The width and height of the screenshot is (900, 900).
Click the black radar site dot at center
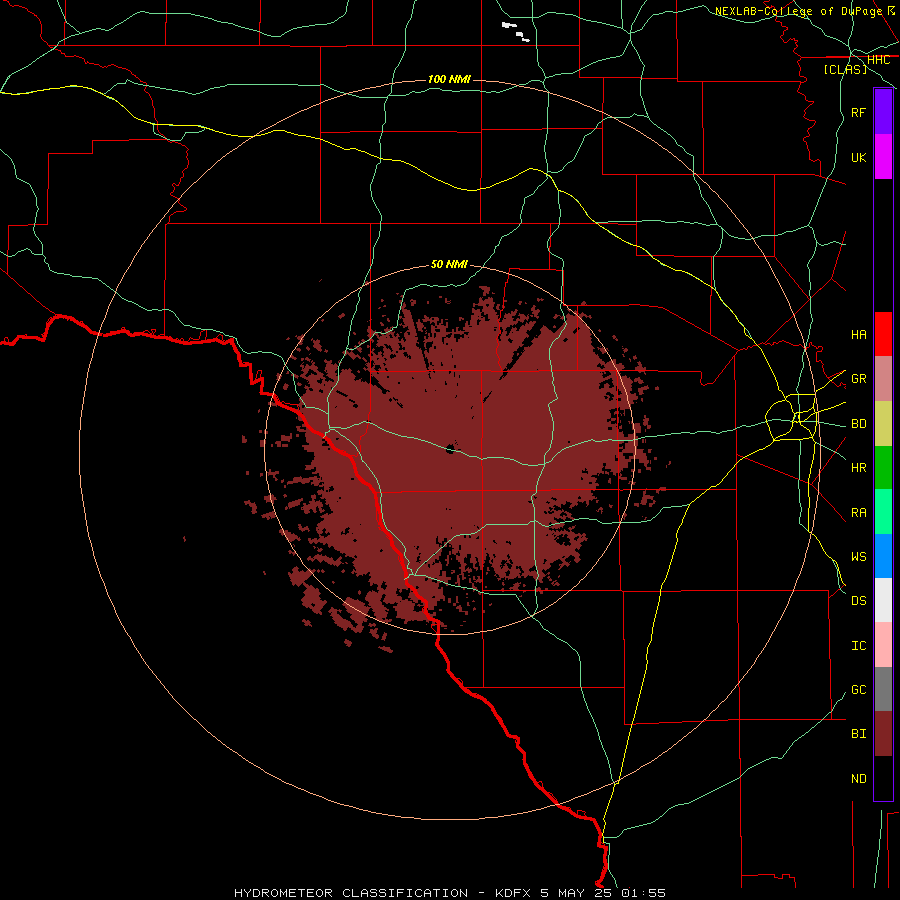tap(451, 449)
